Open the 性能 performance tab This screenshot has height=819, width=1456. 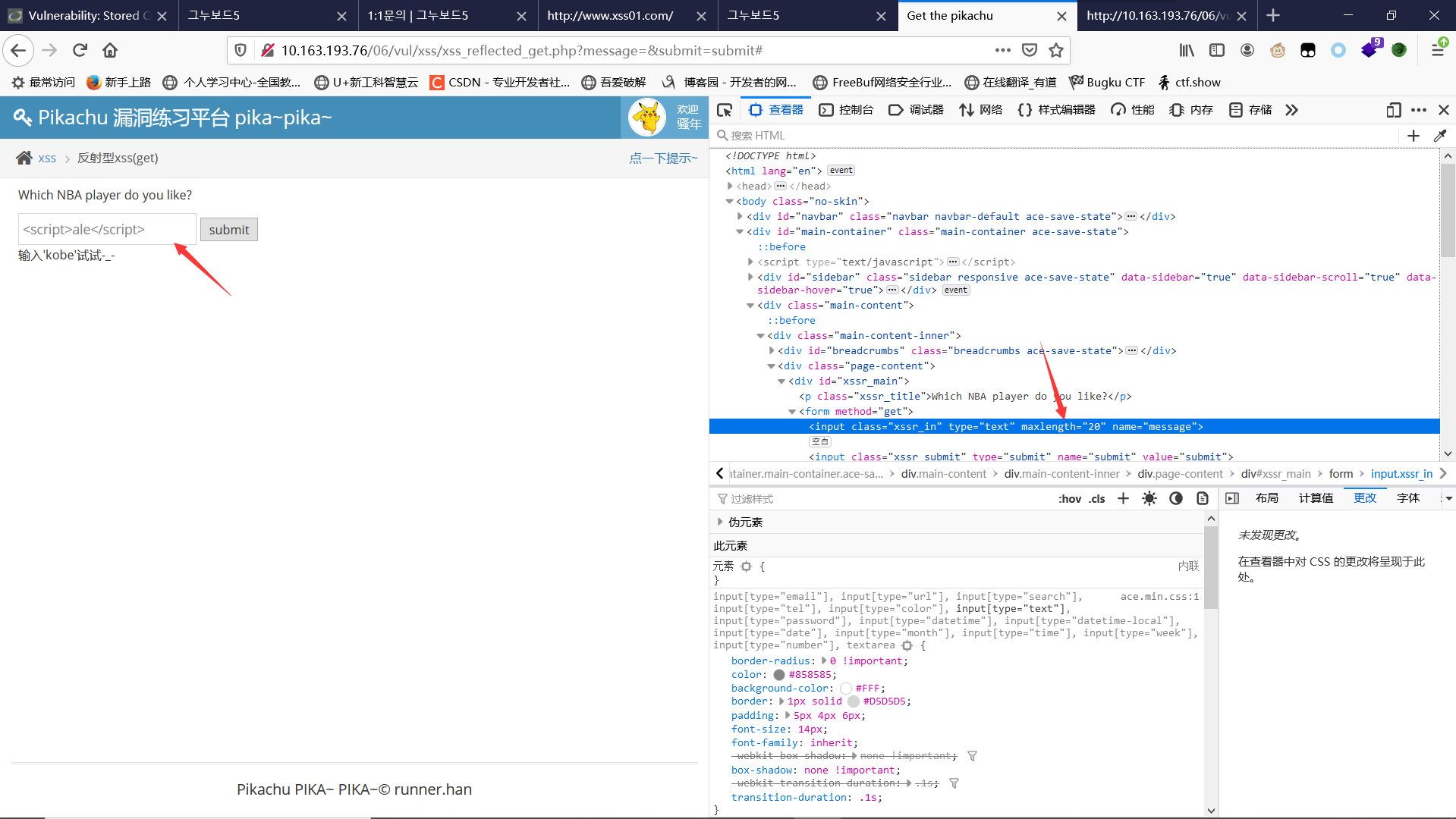click(x=1133, y=110)
